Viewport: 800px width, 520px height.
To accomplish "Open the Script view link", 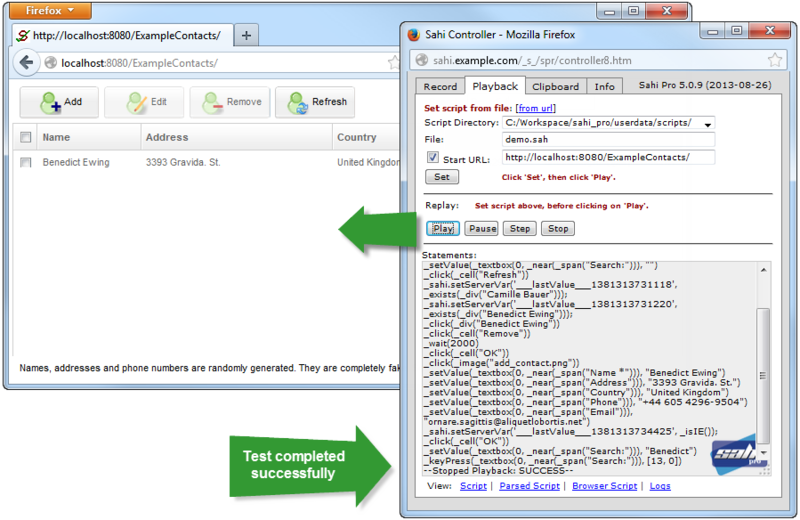I will pyautogui.click(x=473, y=486).
